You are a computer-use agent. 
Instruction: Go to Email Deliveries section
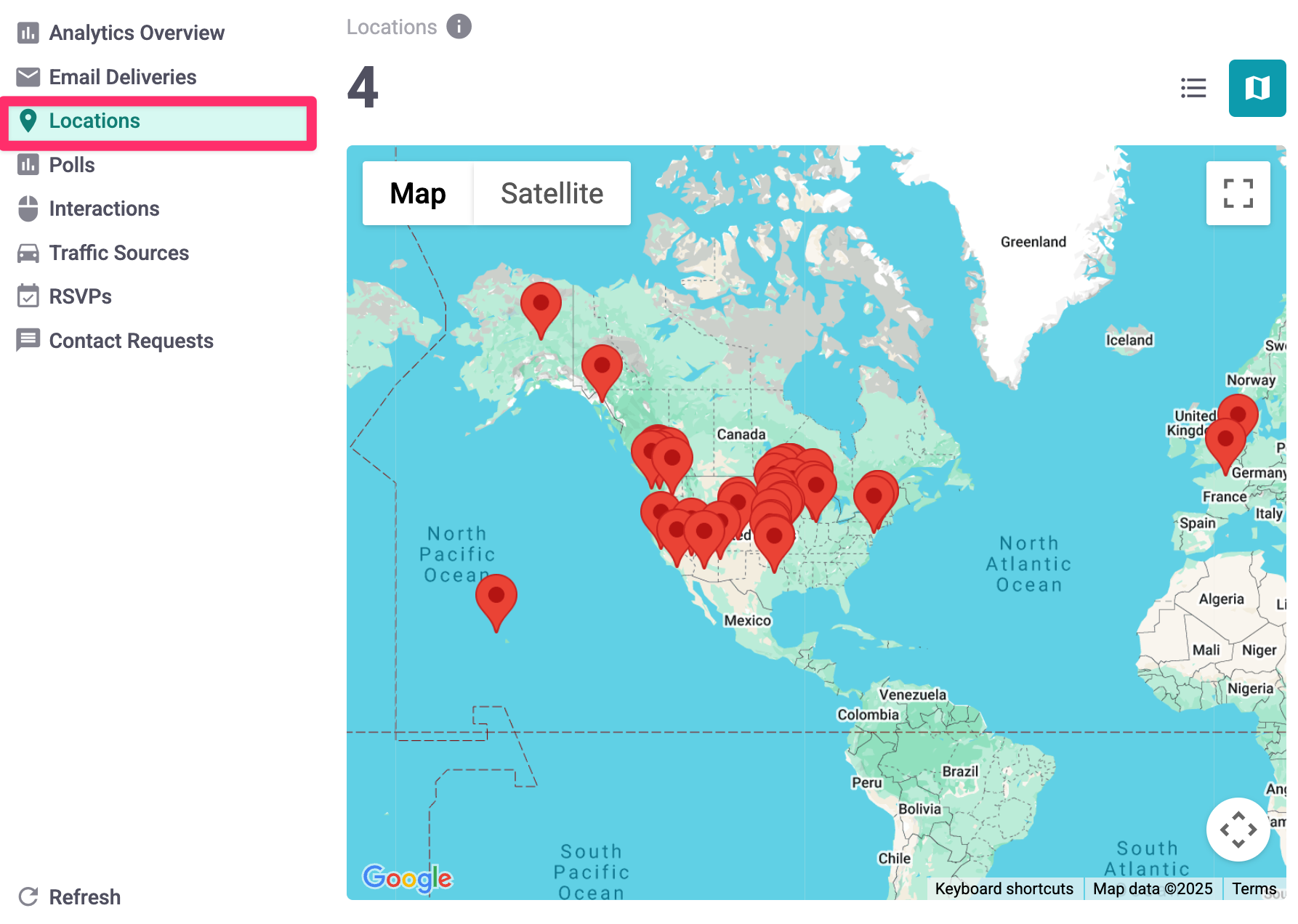pyautogui.click(x=123, y=77)
